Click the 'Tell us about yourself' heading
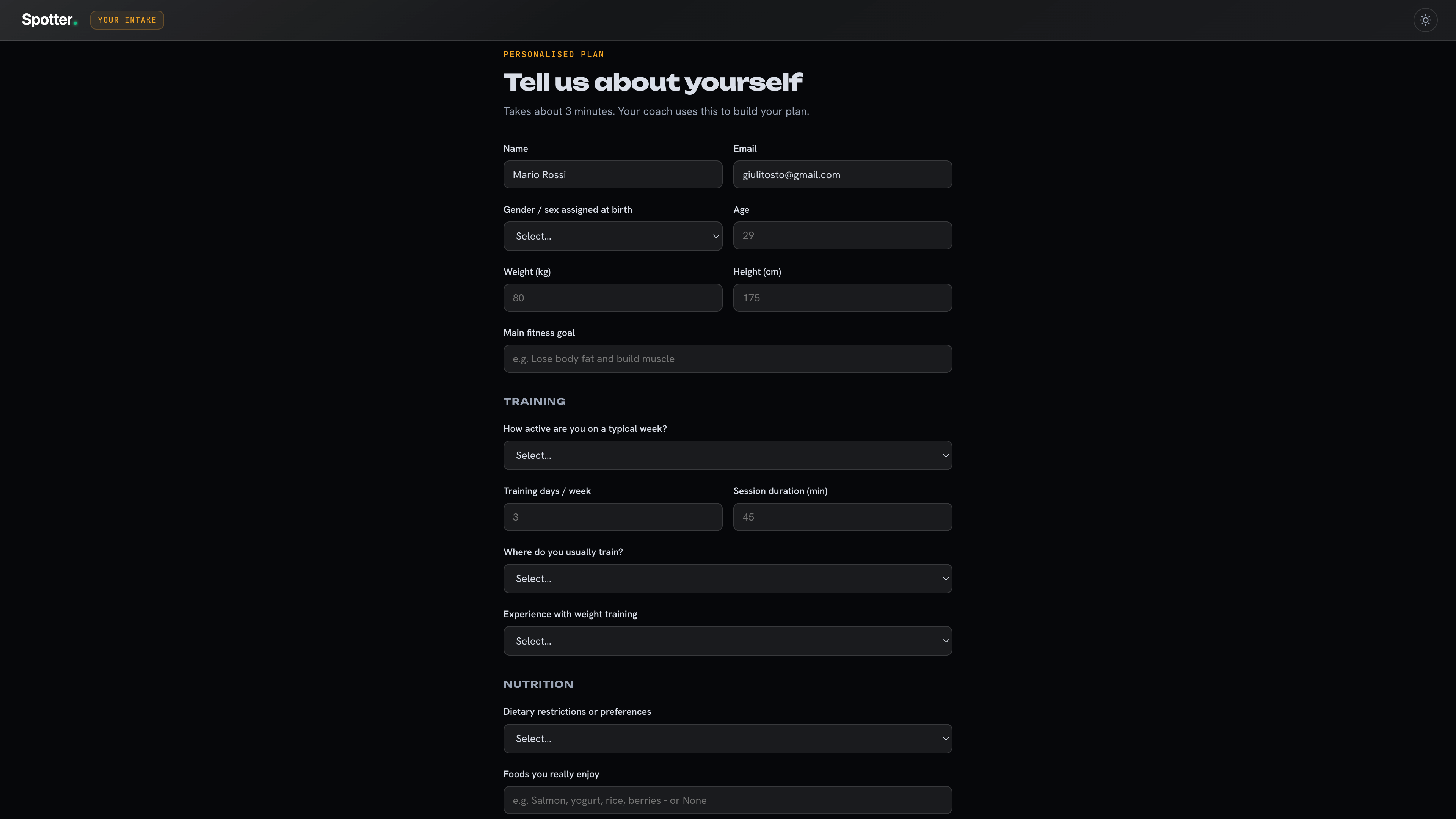1456x819 pixels. click(653, 83)
